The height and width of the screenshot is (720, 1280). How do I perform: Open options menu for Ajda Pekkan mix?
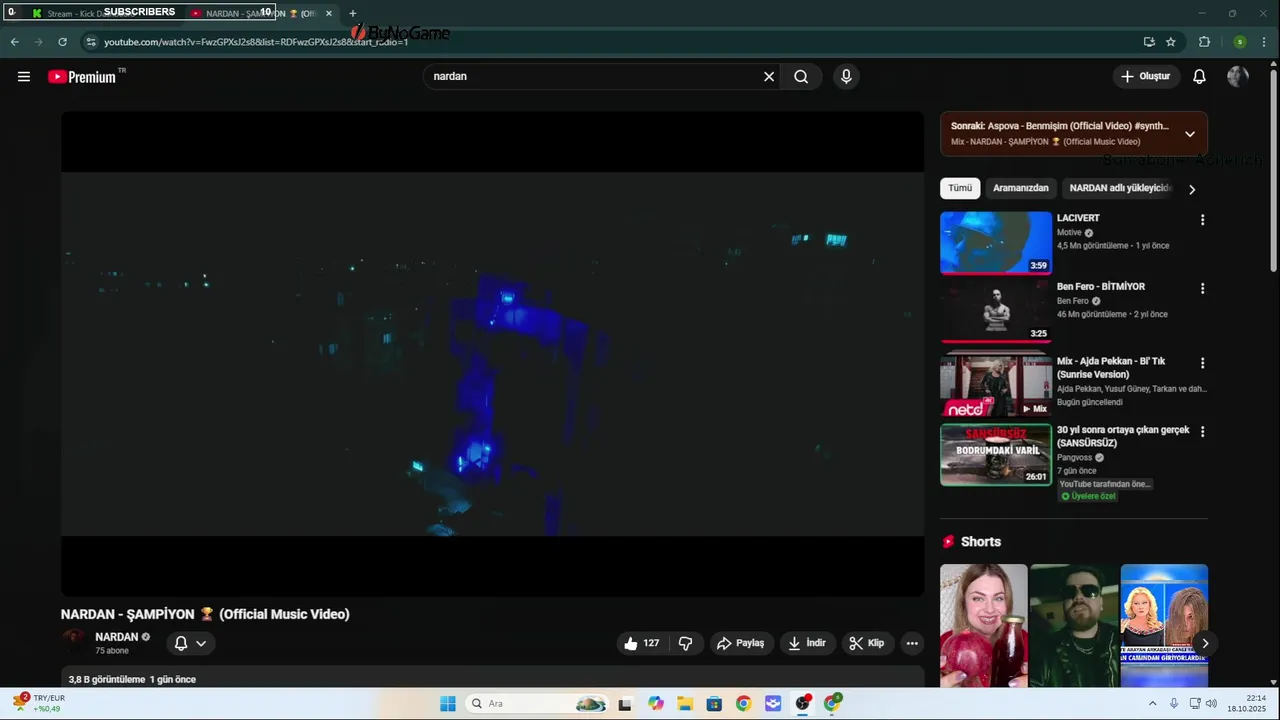click(x=1202, y=363)
